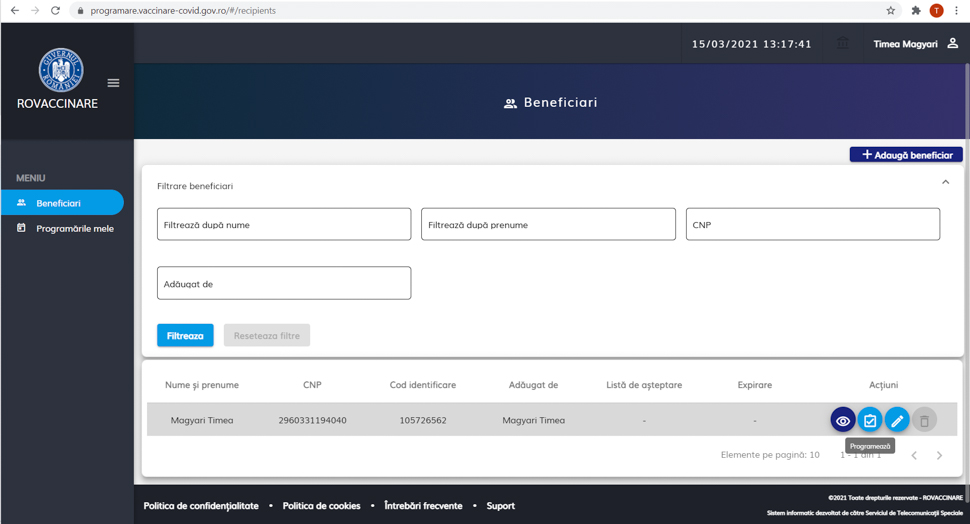Screen dimensions: 970x524
Task: Collapse the Filtrare beneficiari panel
Action: pos(945,183)
